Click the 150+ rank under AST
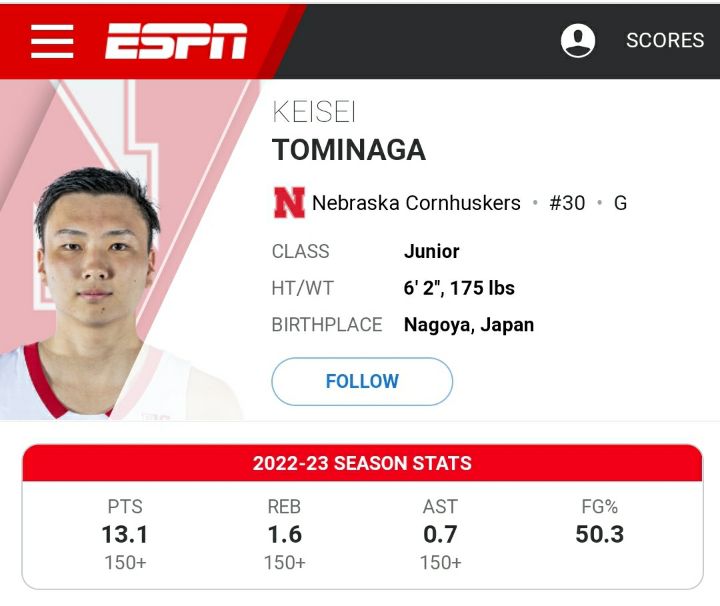Viewport: 720px width, 606px height. coord(440,563)
